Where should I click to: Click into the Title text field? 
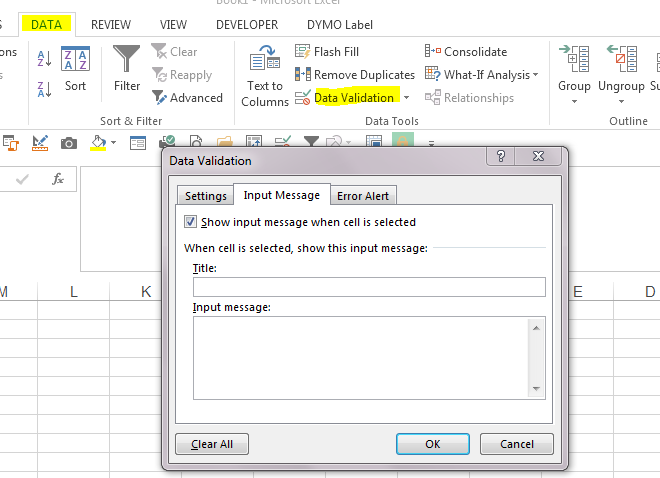click(369, 287)
